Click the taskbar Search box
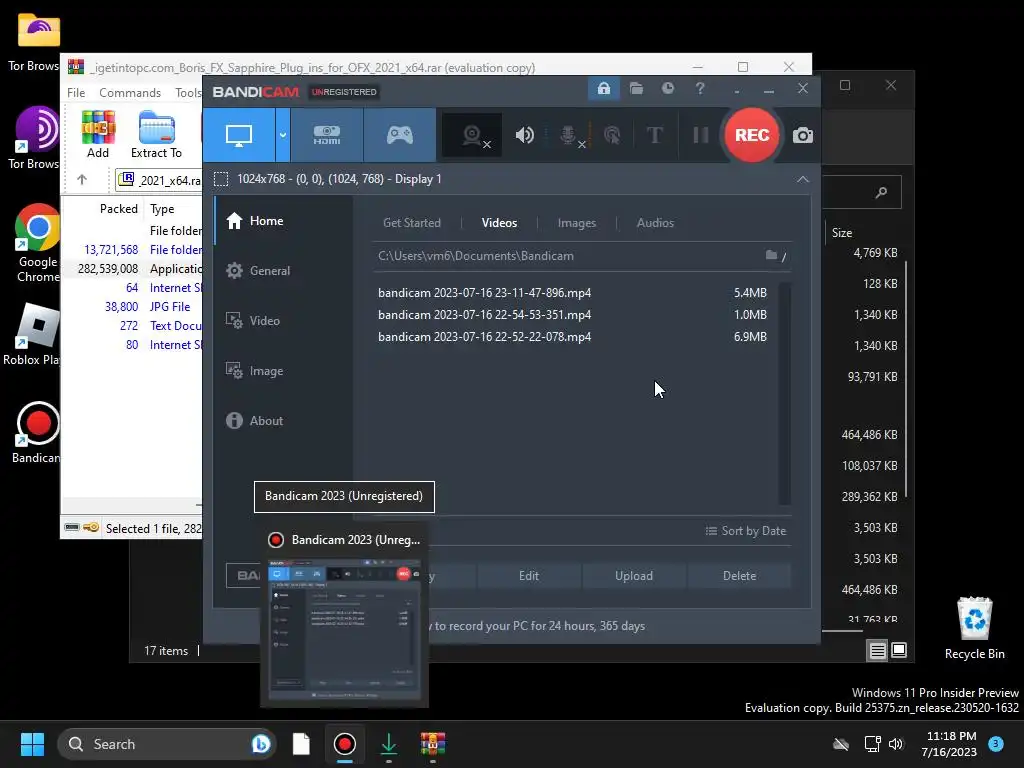Viewport: 1024px width, 768px height. tap(167, 744)
